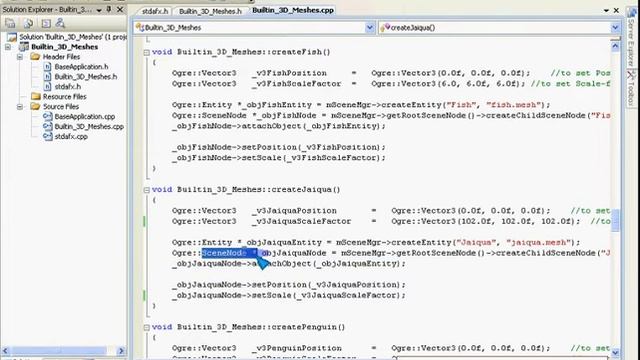
Task: Click the Builtin_3D_Meshes class icon in scope box
Action: [140, 27]
